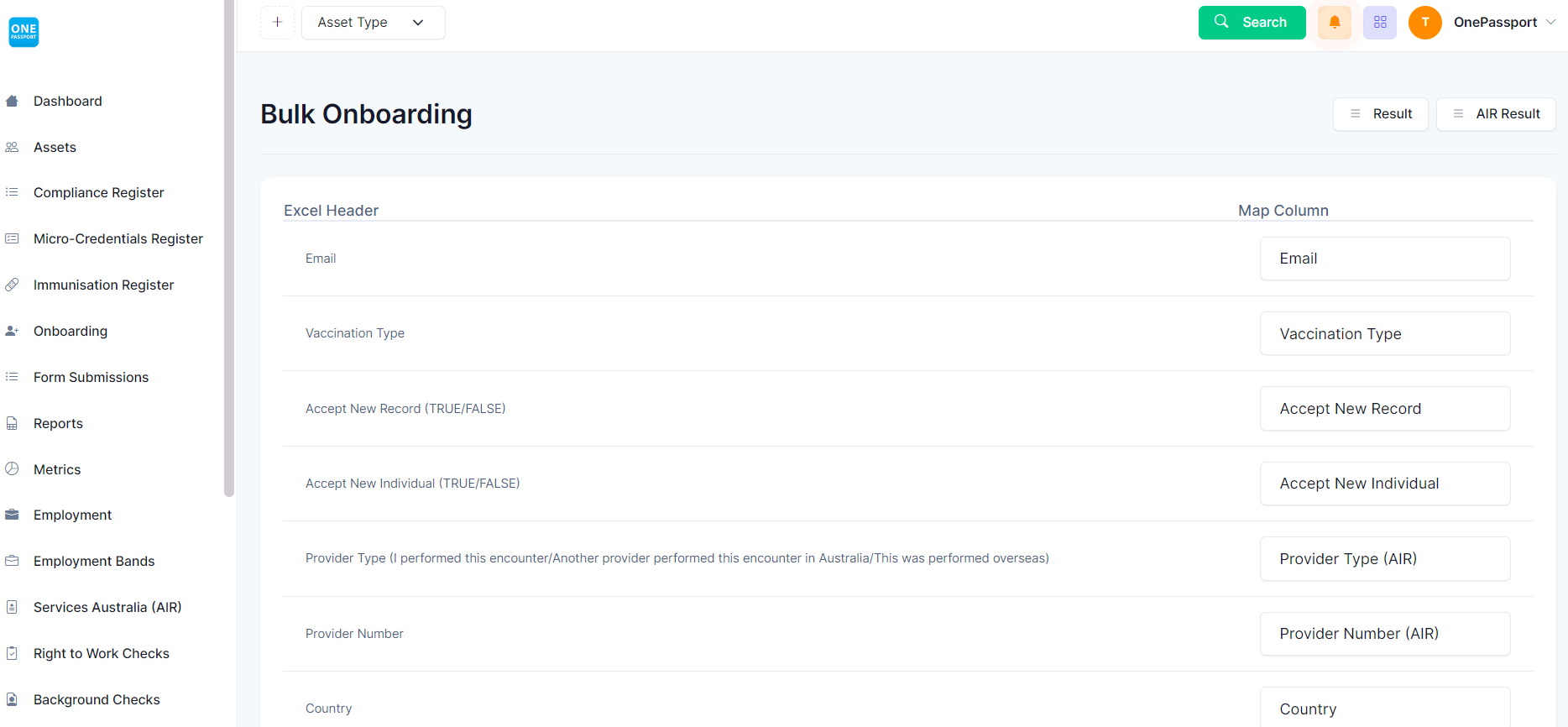Open Employment menu item
This screenshot has height=727, width=1568.
(x=72, y=515)
